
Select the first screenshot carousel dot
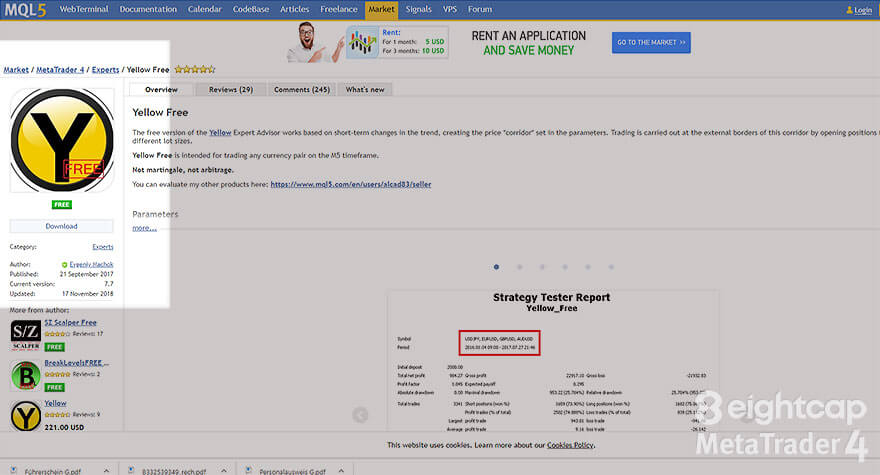496,267
